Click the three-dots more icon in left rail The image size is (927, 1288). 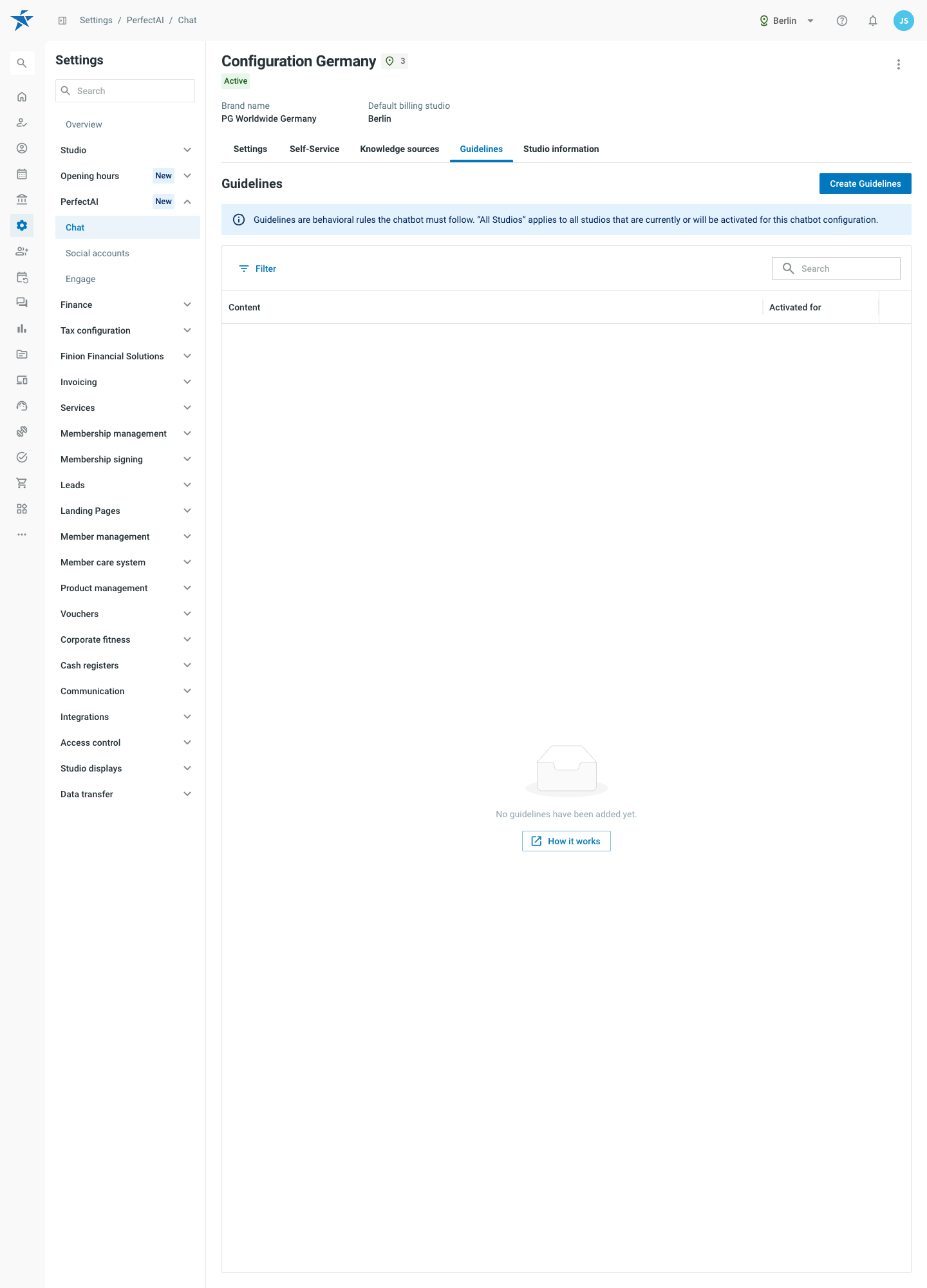click(x=22, y=535)
